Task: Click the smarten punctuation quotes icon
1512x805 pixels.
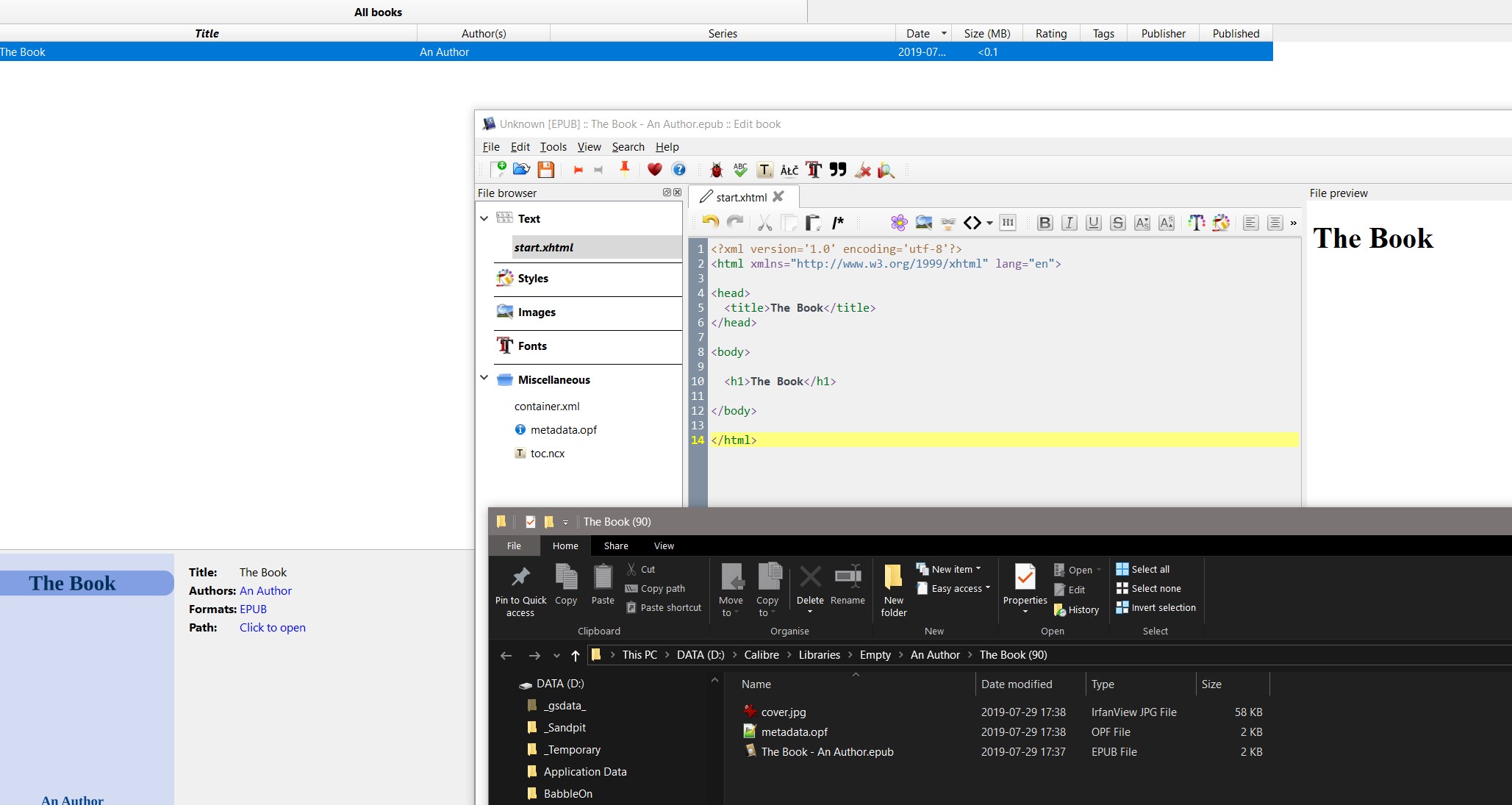Action: click(838, 170)
